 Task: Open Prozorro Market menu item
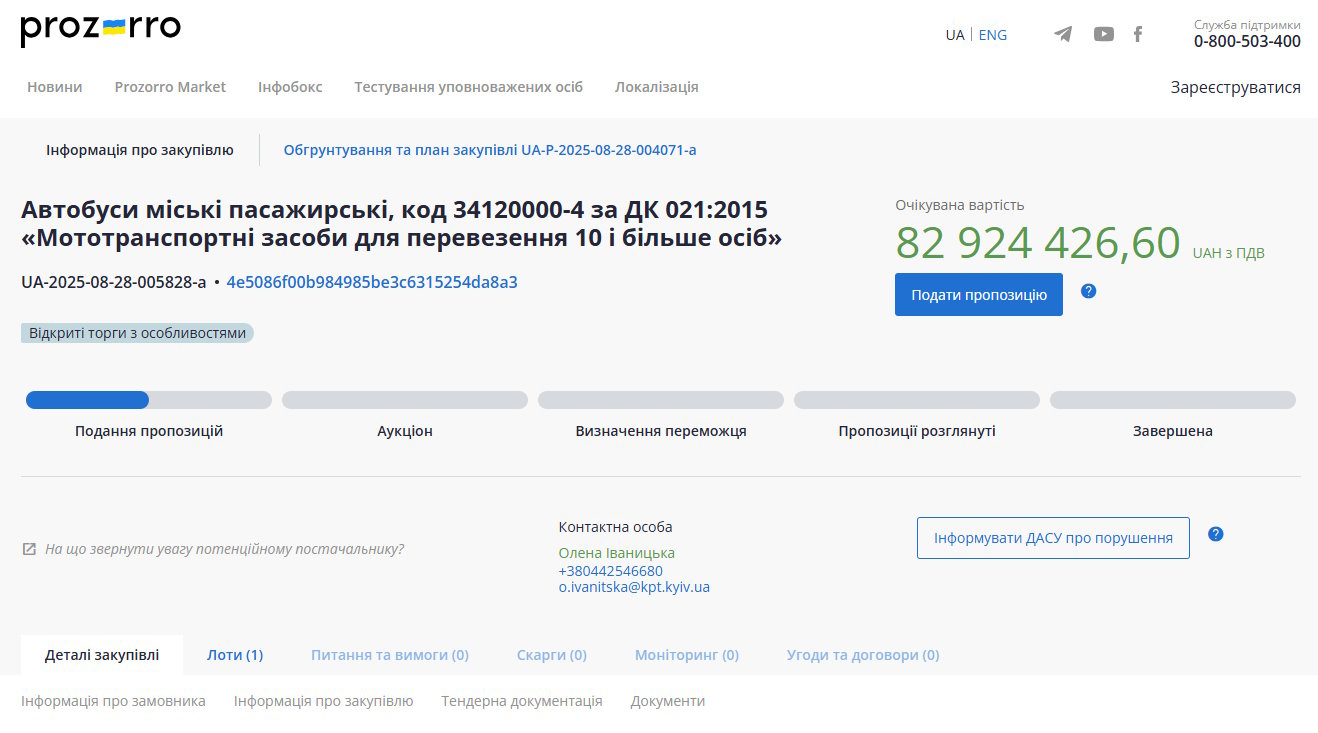pos(170,87)
